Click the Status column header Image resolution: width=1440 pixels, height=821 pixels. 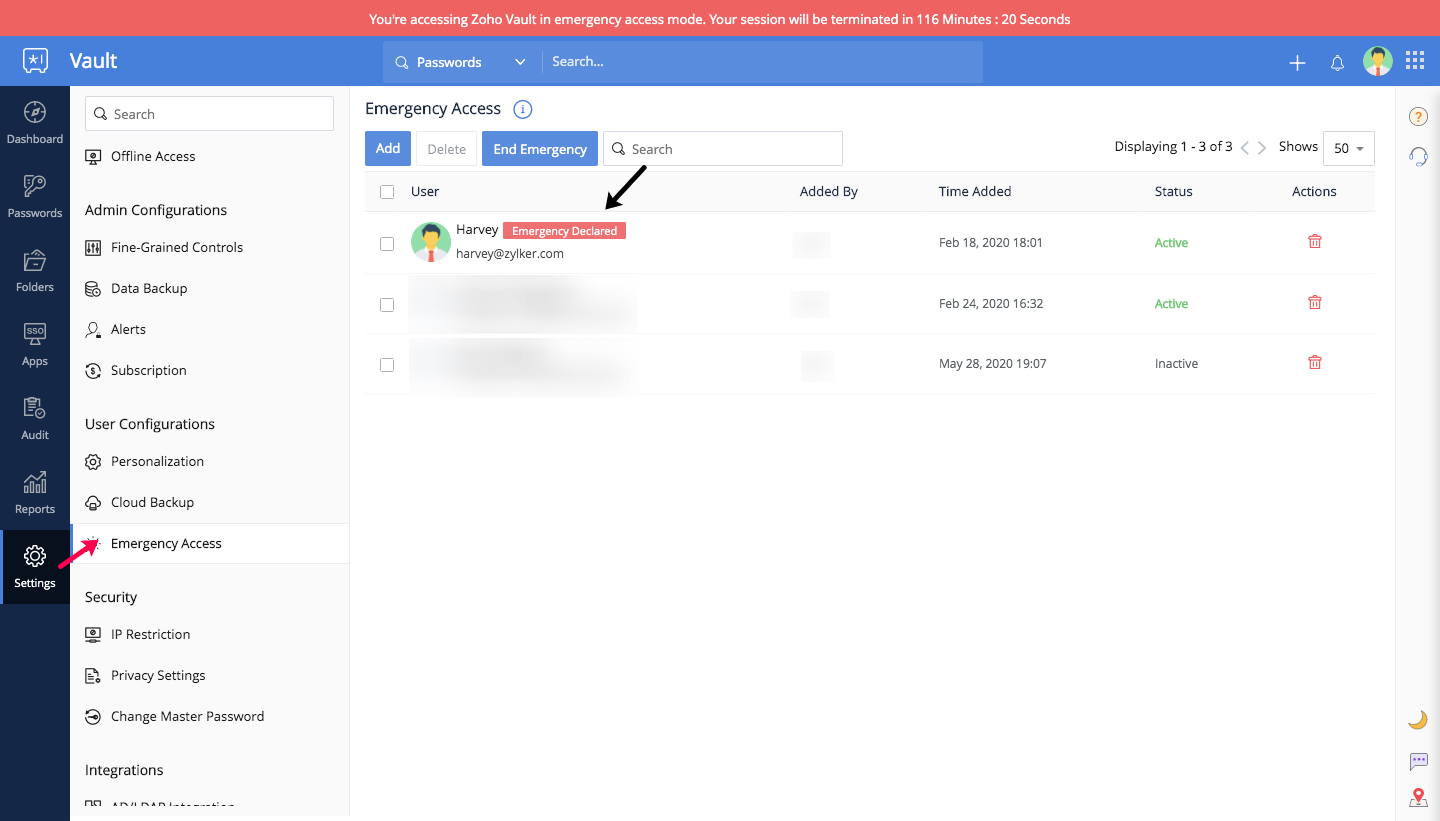tap(1174, 191)
